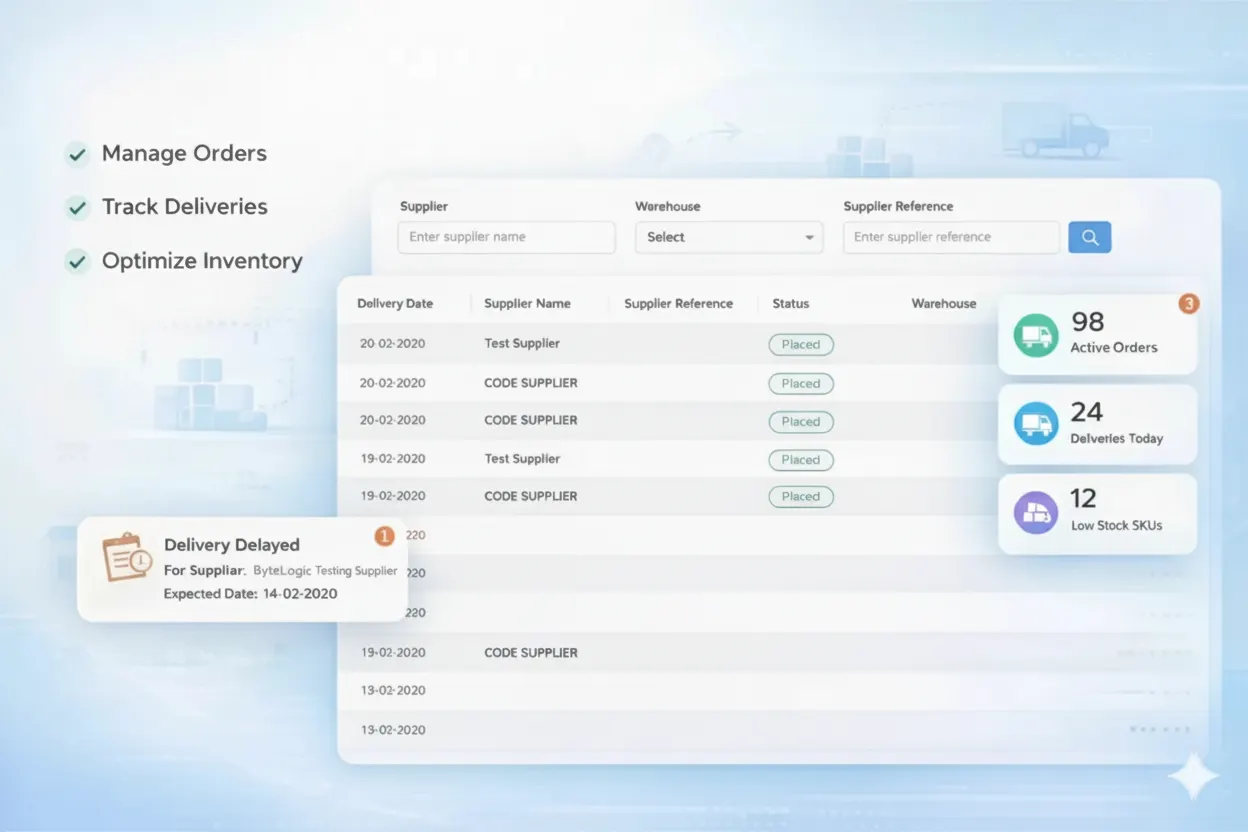
Task: Click the Track Deliveries checkmark
Action: (76, 208)
